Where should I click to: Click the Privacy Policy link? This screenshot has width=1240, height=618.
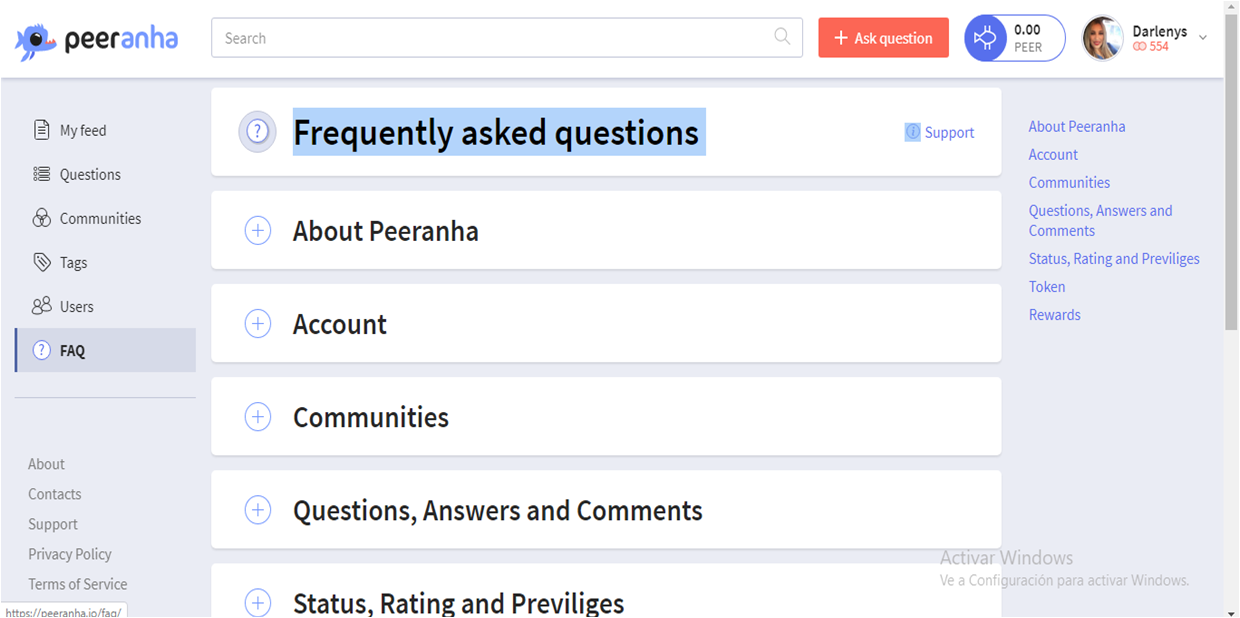69,554
